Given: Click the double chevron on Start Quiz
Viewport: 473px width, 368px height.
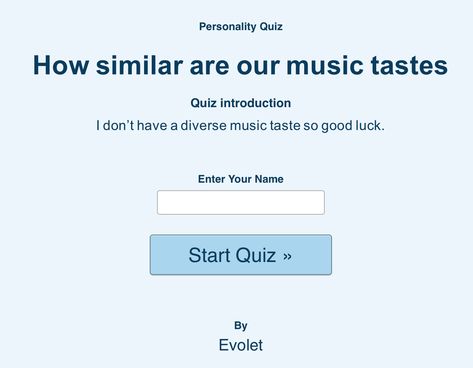Looking at the screenshot, I should click(287, 256).
